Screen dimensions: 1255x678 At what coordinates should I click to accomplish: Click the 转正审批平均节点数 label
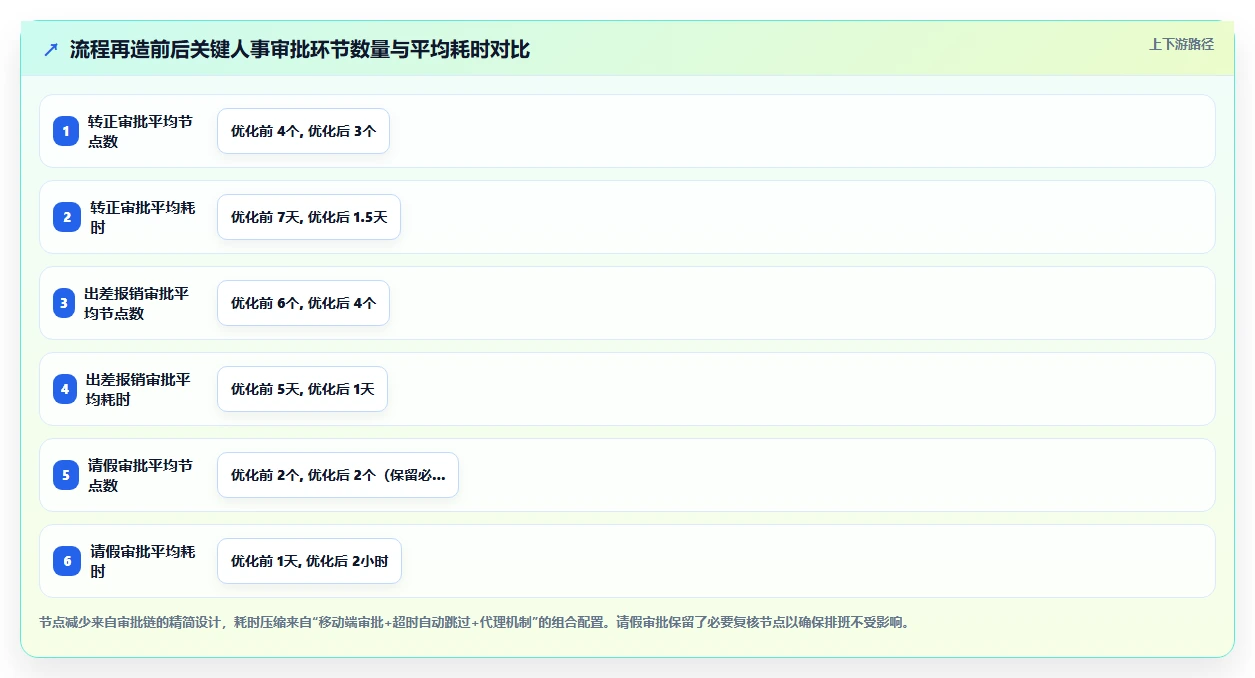tap(140, 131)
